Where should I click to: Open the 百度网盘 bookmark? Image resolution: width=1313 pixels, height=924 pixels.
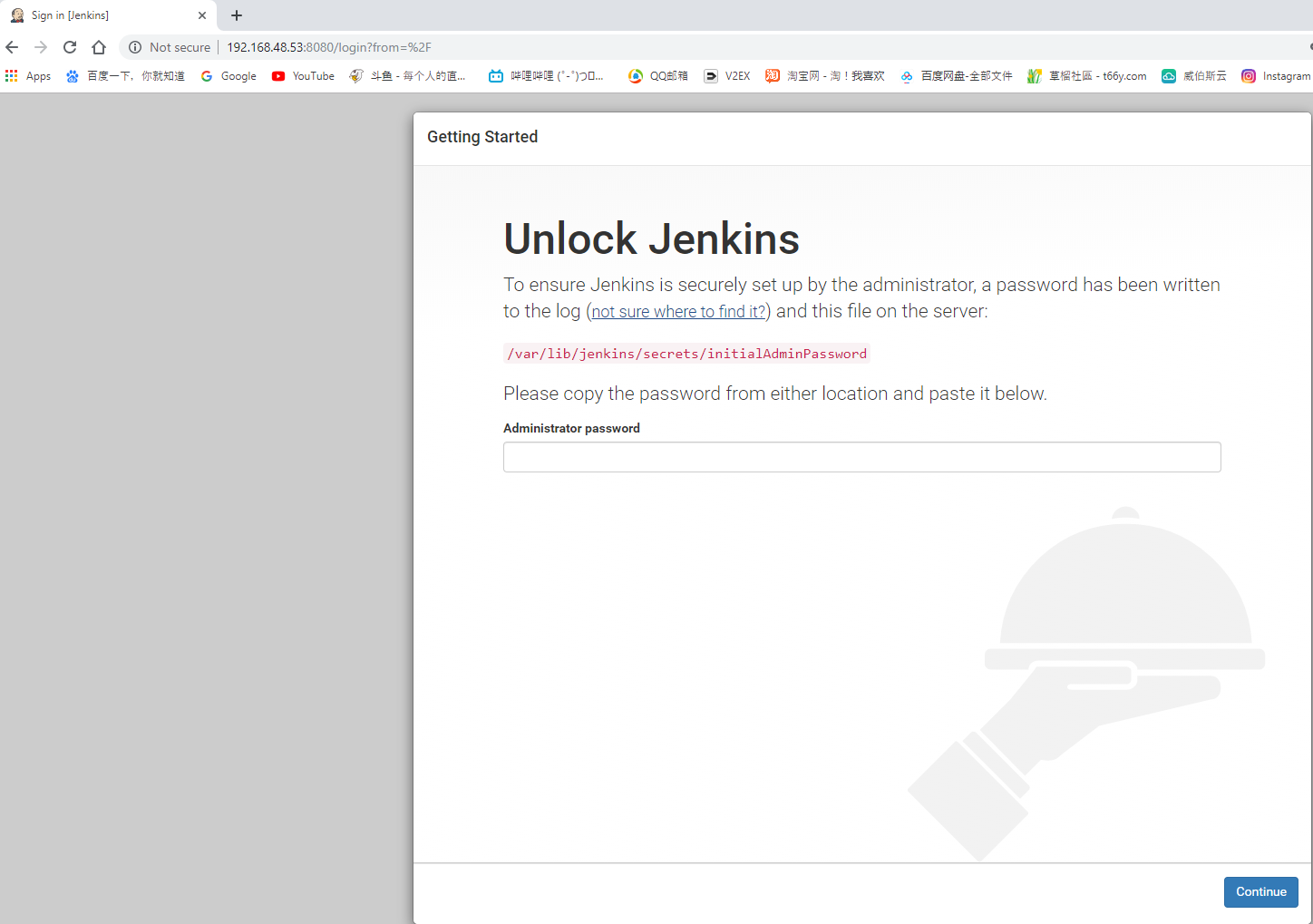point(956,76)
